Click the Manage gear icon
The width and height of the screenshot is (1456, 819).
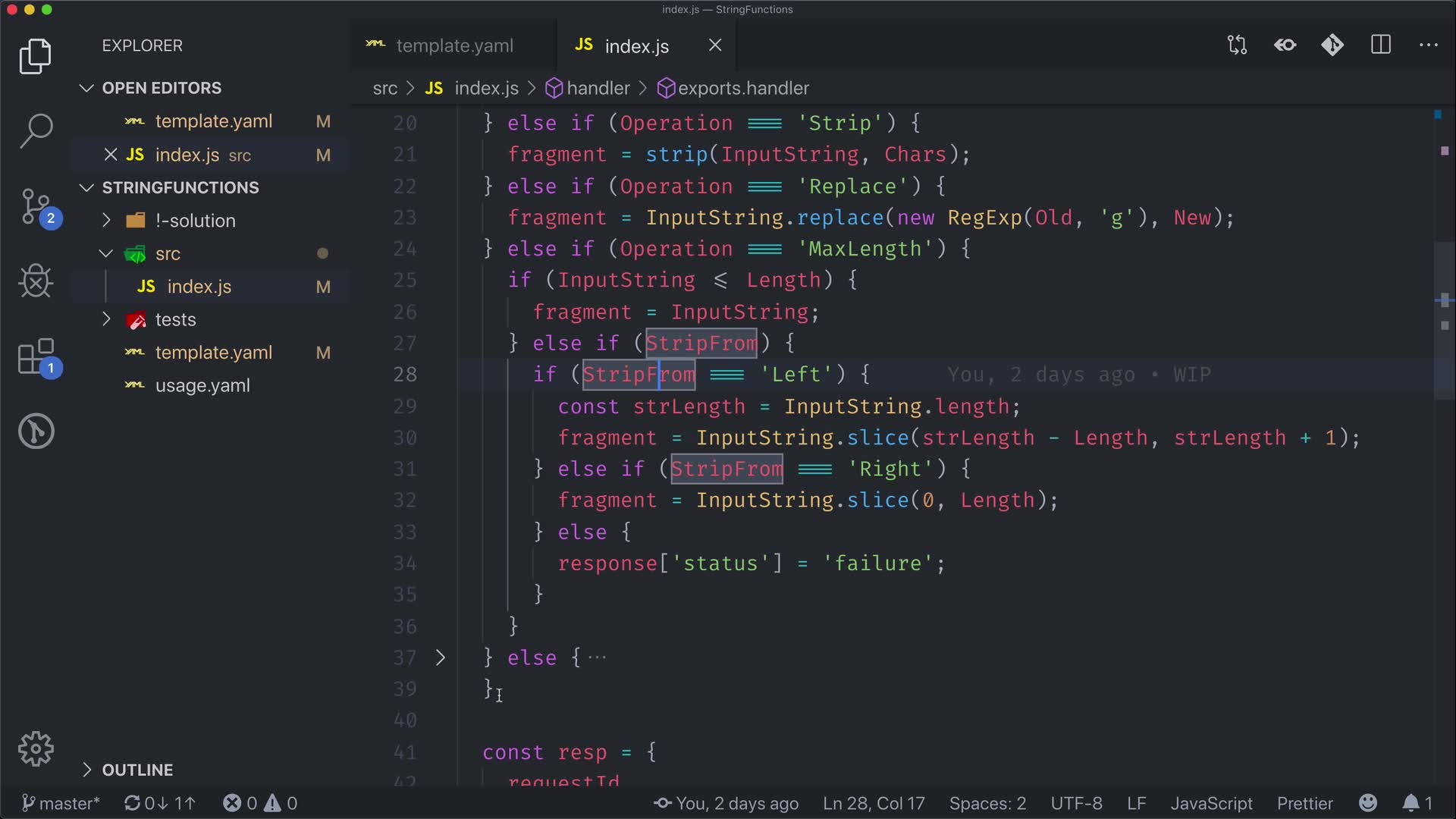[36, 749]
